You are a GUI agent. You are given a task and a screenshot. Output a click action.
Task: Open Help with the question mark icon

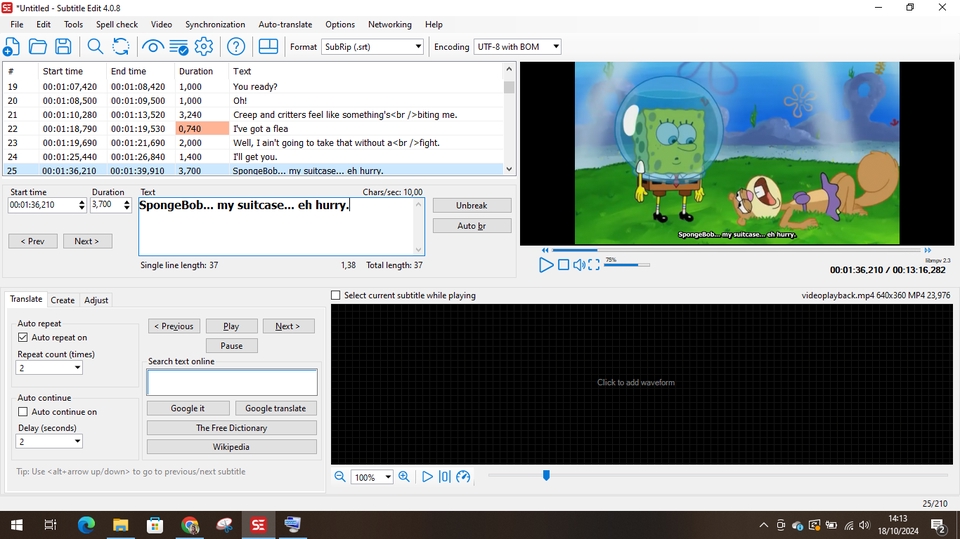click(x=236, y=47)
